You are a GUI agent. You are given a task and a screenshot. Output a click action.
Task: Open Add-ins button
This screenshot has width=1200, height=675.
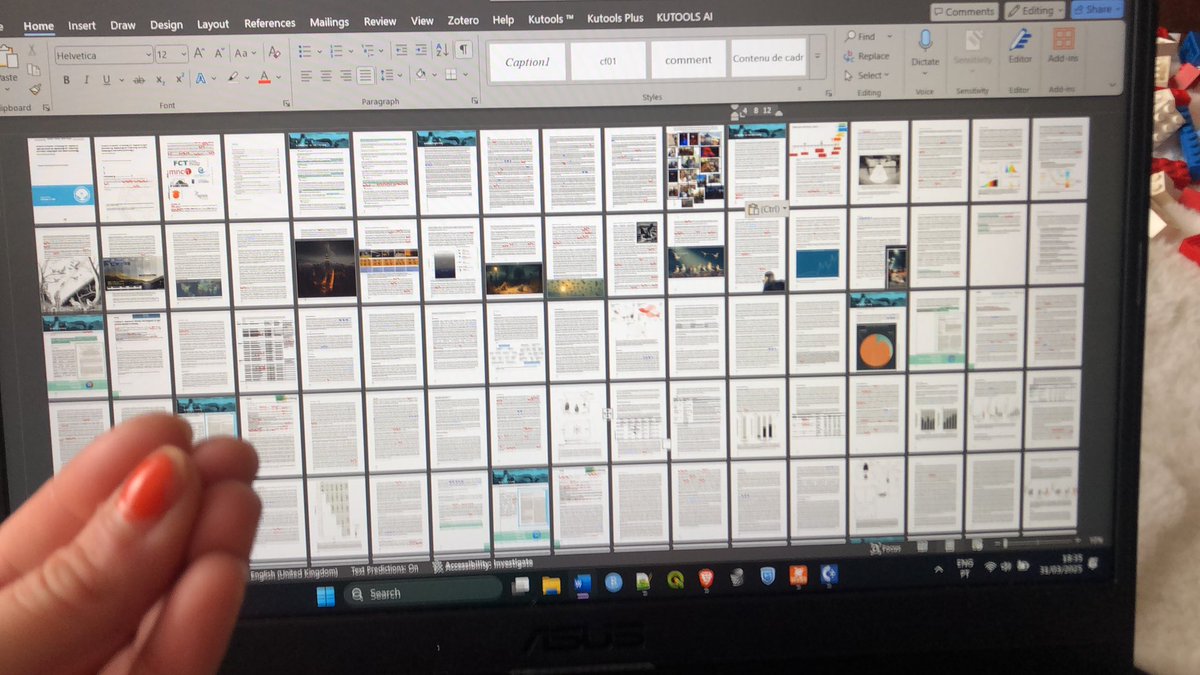click(x=1063, y=46)
